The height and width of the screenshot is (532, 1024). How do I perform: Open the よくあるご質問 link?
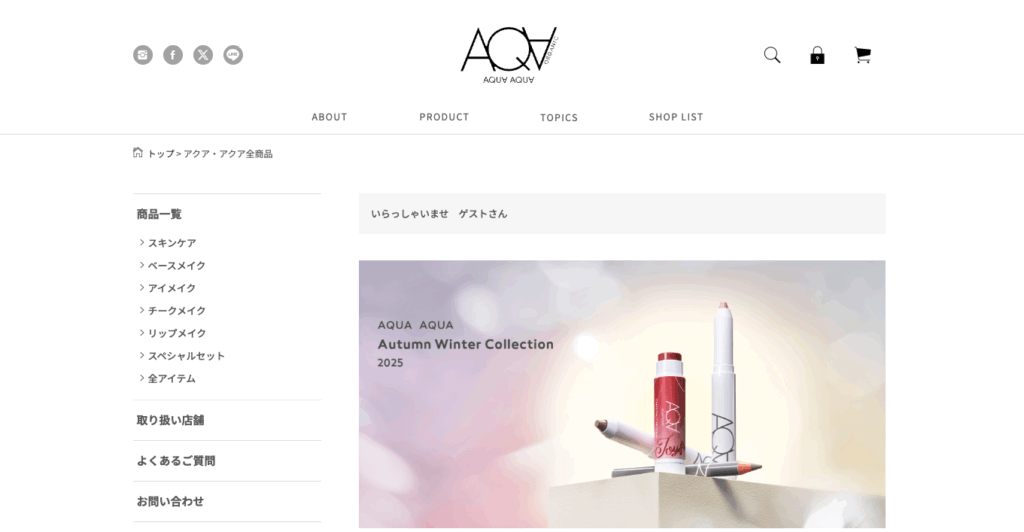[x=176, y=461]
